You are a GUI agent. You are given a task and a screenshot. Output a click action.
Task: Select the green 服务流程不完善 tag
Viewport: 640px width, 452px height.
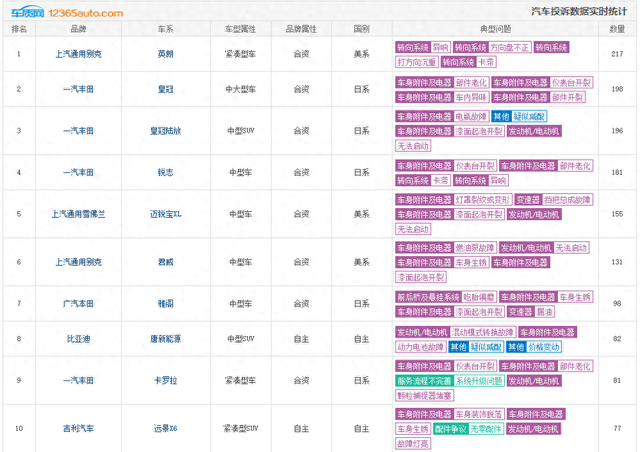click(424, 381)
